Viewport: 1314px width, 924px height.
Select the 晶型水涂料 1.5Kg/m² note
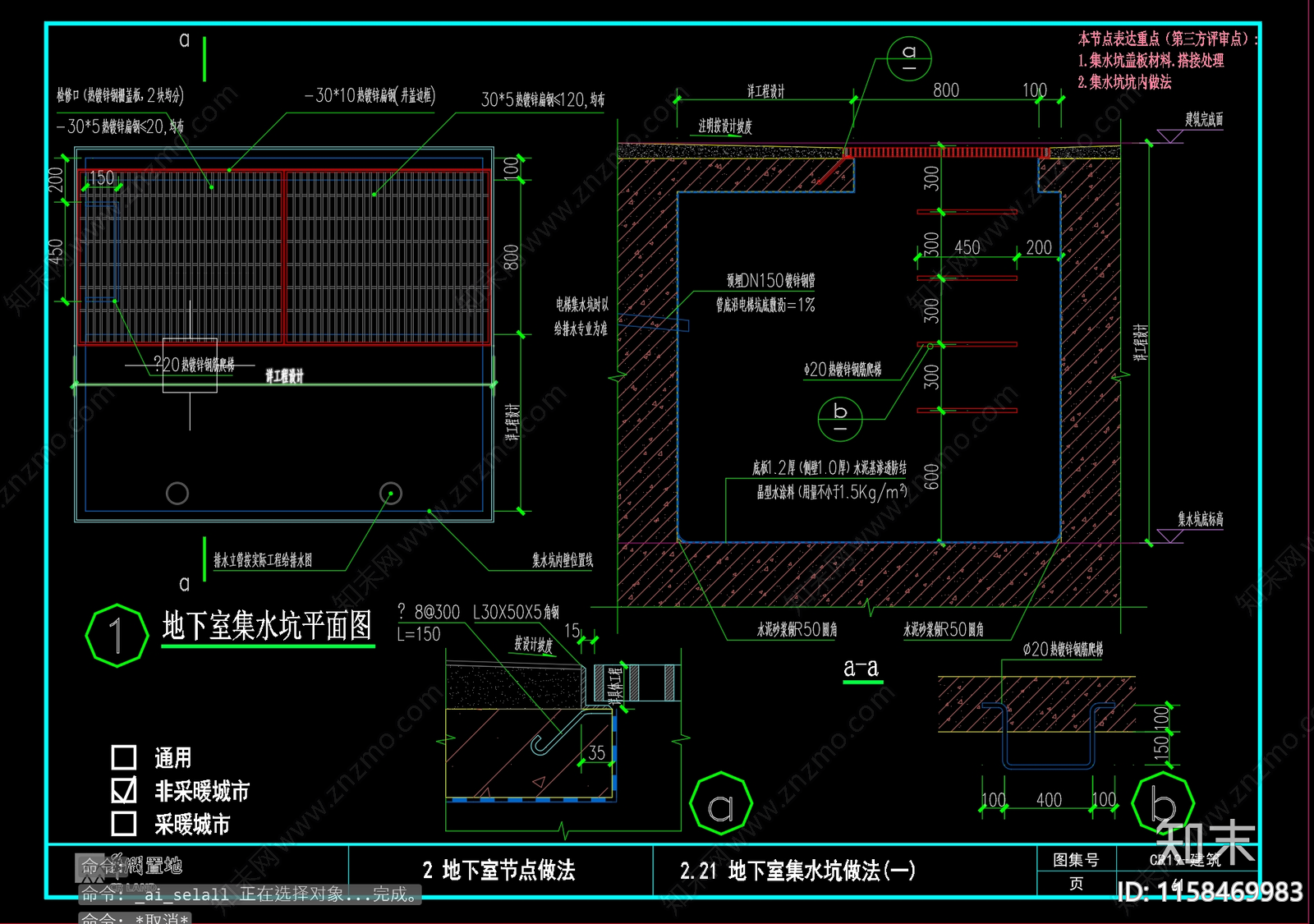[832, 492]
